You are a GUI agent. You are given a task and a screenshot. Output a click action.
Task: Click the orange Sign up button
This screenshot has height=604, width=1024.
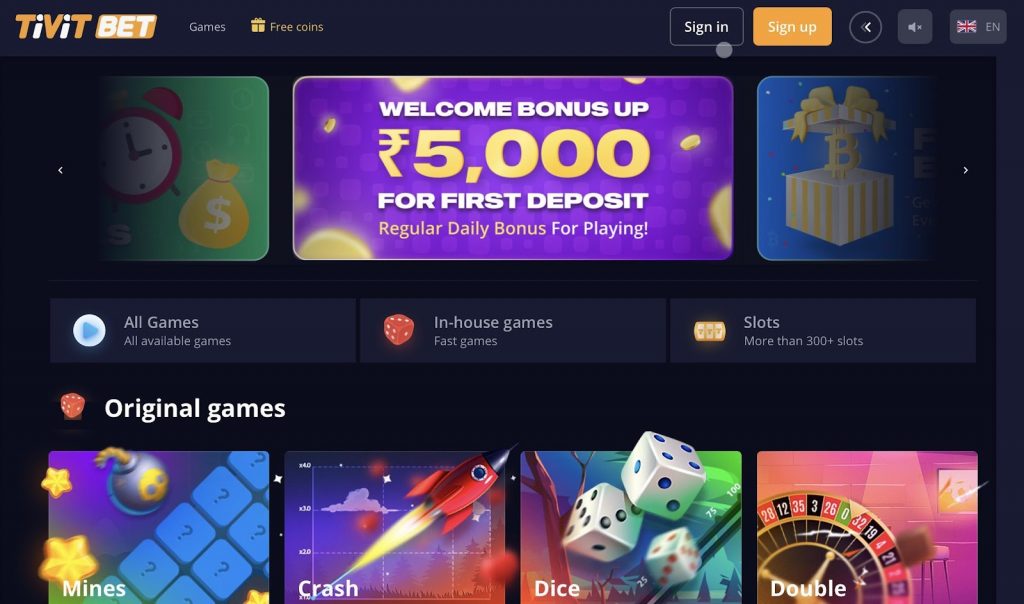click(x=792, y=27)
